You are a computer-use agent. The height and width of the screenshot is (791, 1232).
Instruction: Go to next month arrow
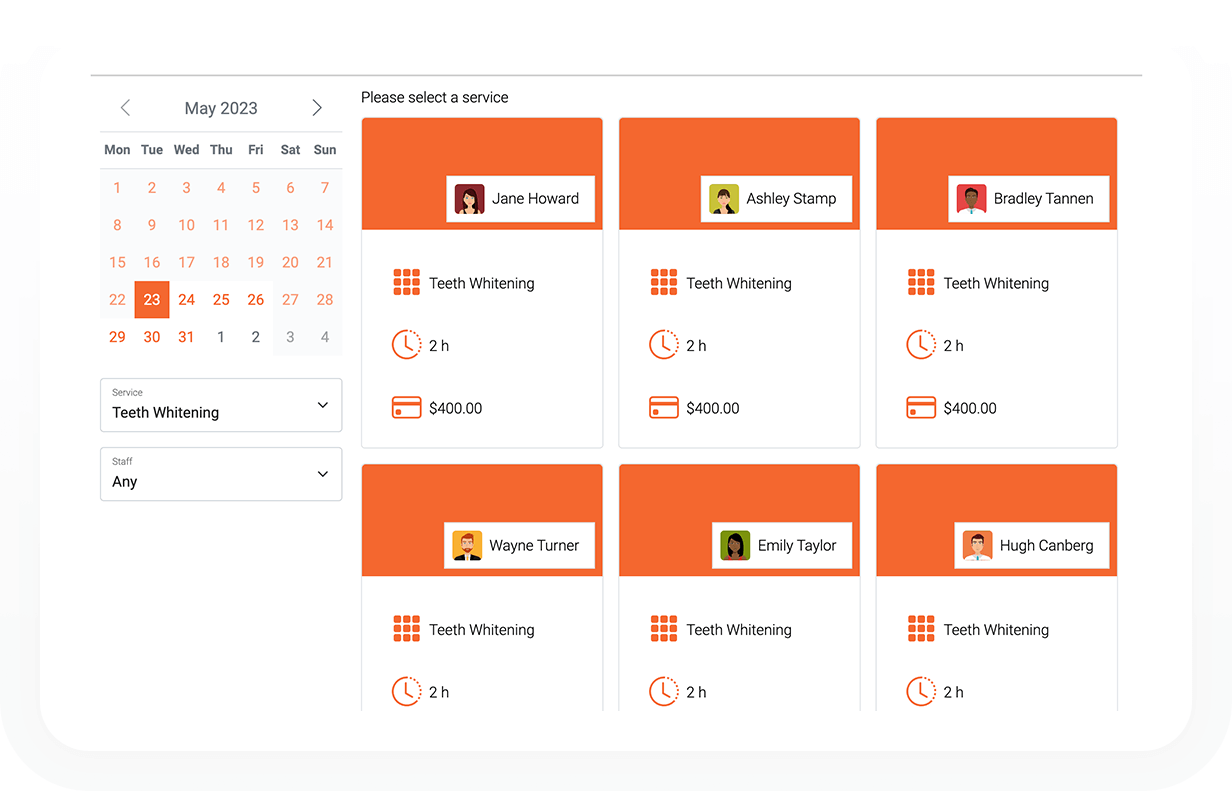(317, 108)
